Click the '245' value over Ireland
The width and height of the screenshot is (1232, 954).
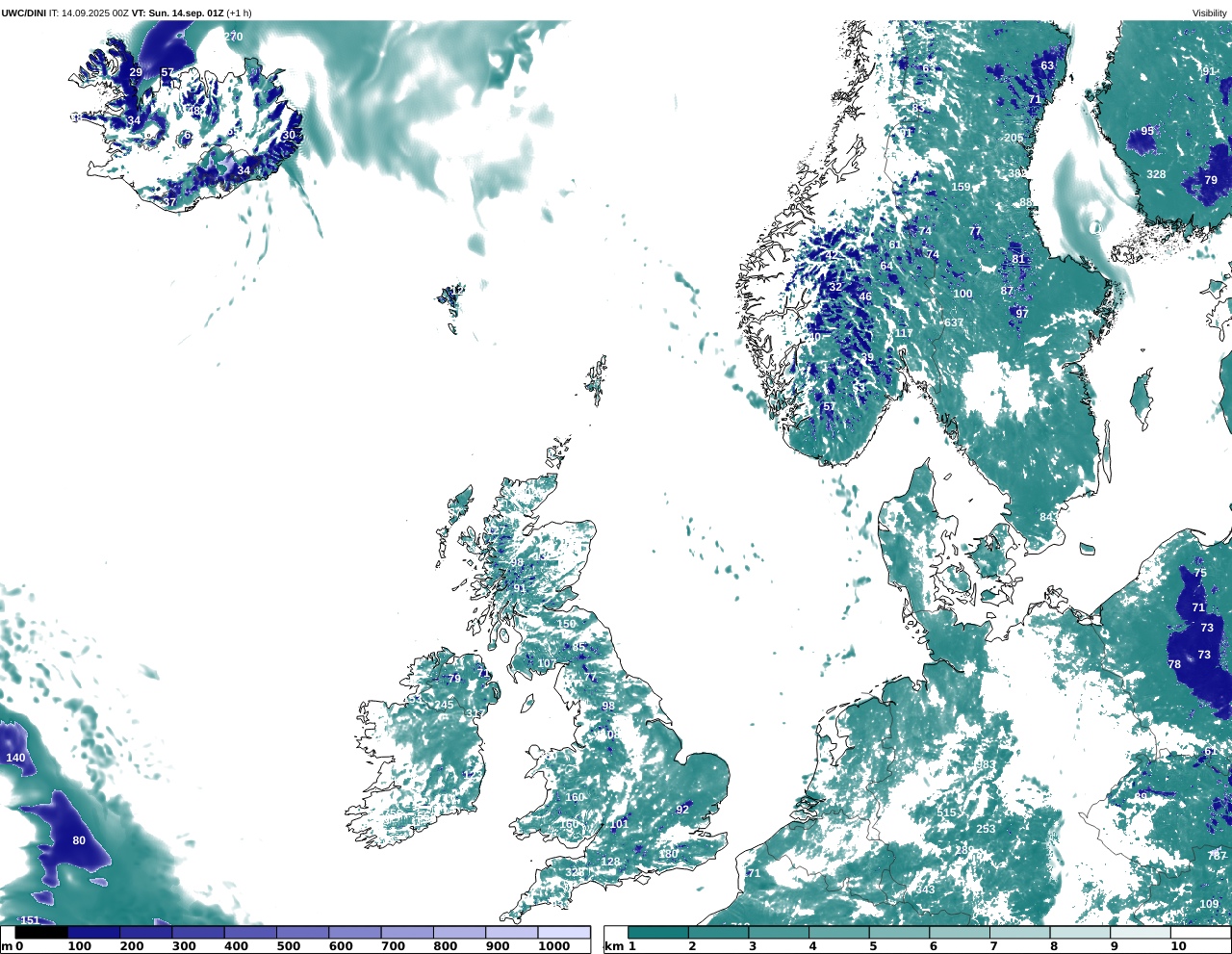click(444, 705)
